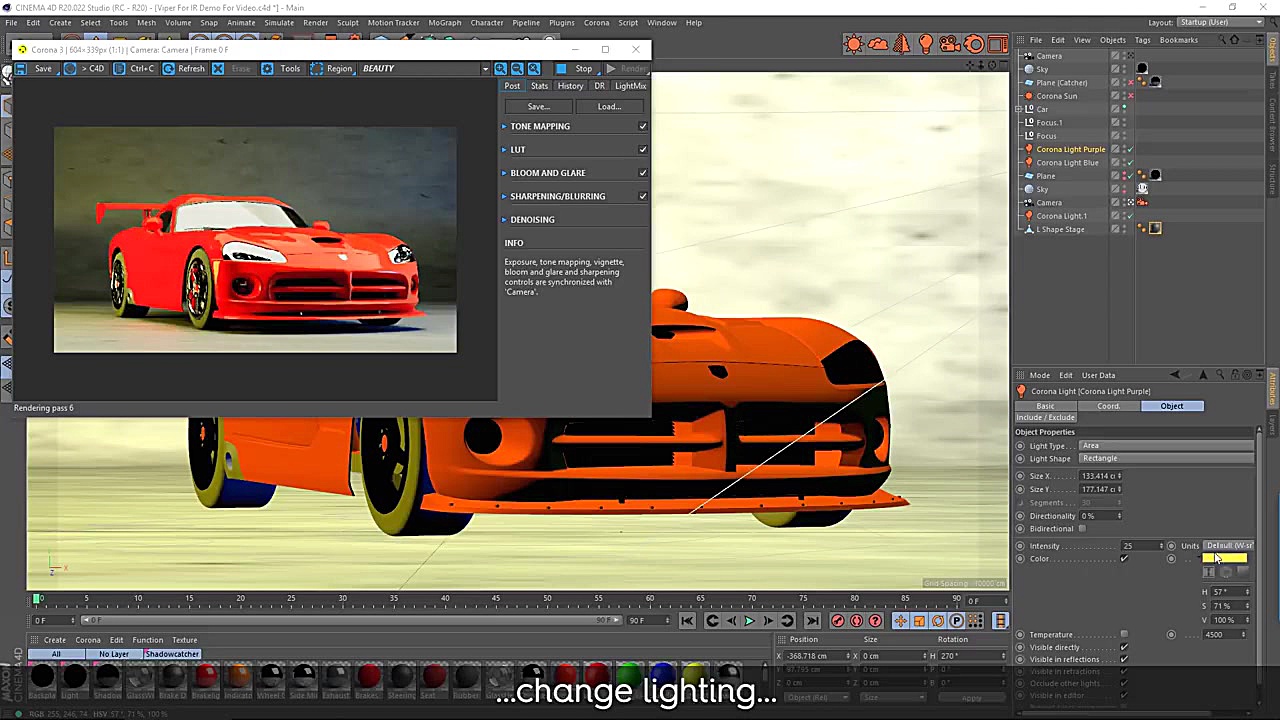The height and width of the screenshot is (720, 1280).
Task: Uncheck the Bloom and Glare checkbox
Action: pyautogui.click(x=642, y=173)
